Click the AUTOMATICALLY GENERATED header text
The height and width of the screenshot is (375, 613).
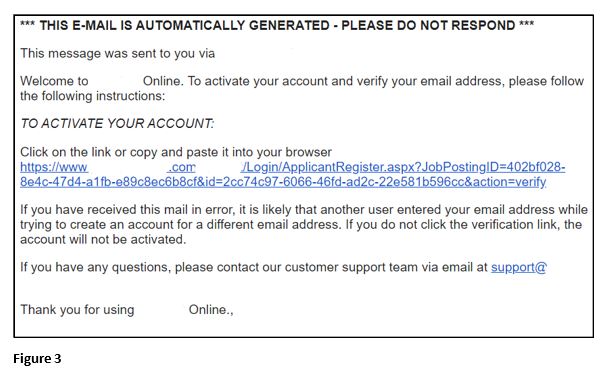click(233, 25)
